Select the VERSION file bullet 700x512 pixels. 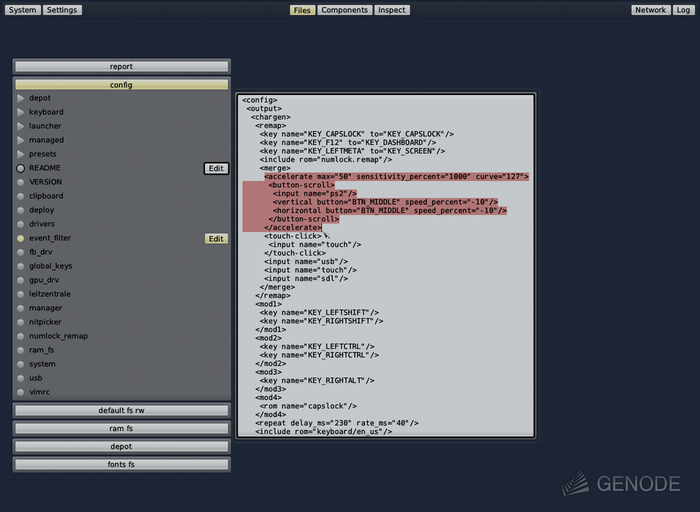20,182
